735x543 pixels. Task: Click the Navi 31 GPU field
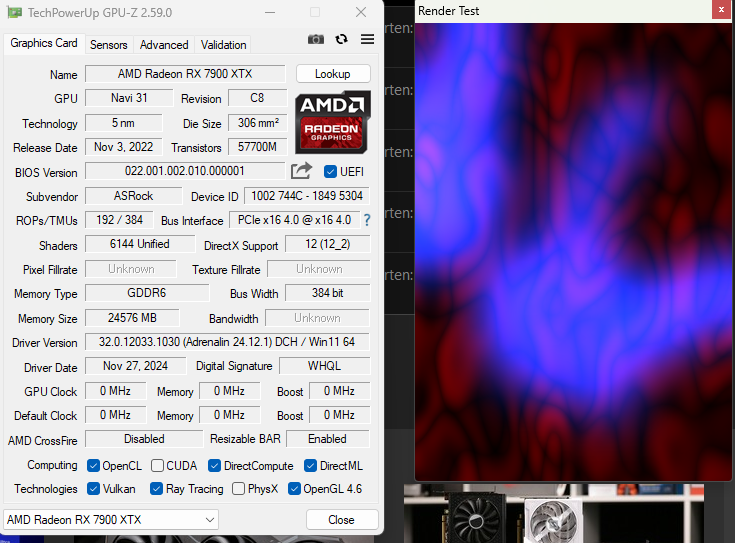click(129, 98)
